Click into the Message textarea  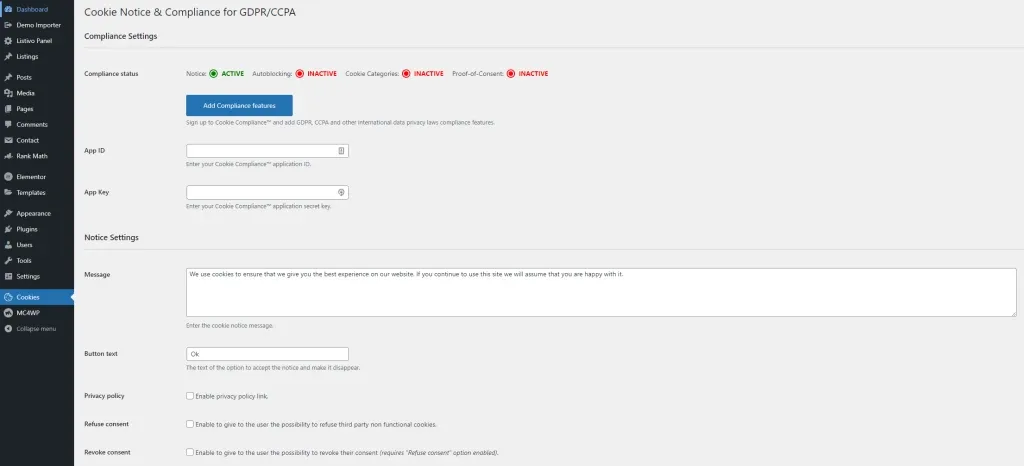click(x=601, y=292)
